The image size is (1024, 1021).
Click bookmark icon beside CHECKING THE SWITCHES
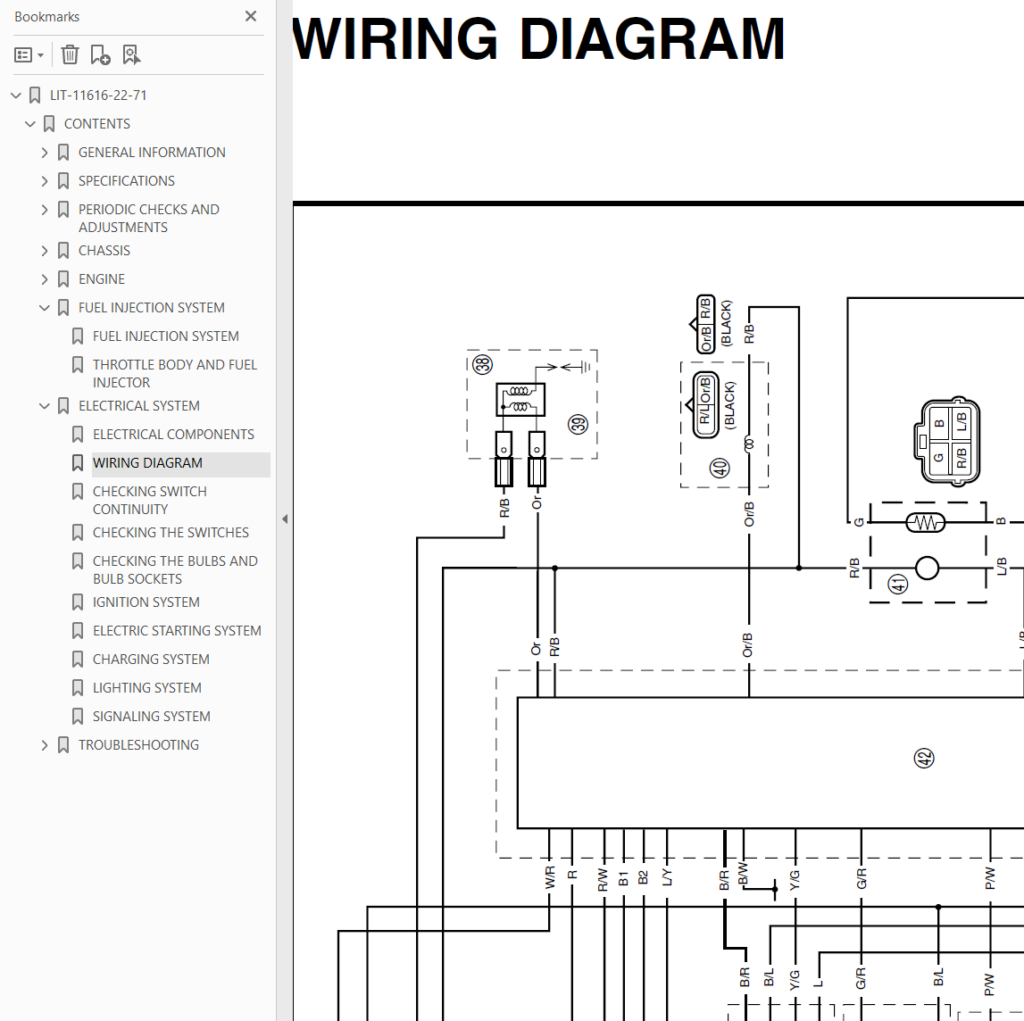pyautogui.click(x=78, y=533)
